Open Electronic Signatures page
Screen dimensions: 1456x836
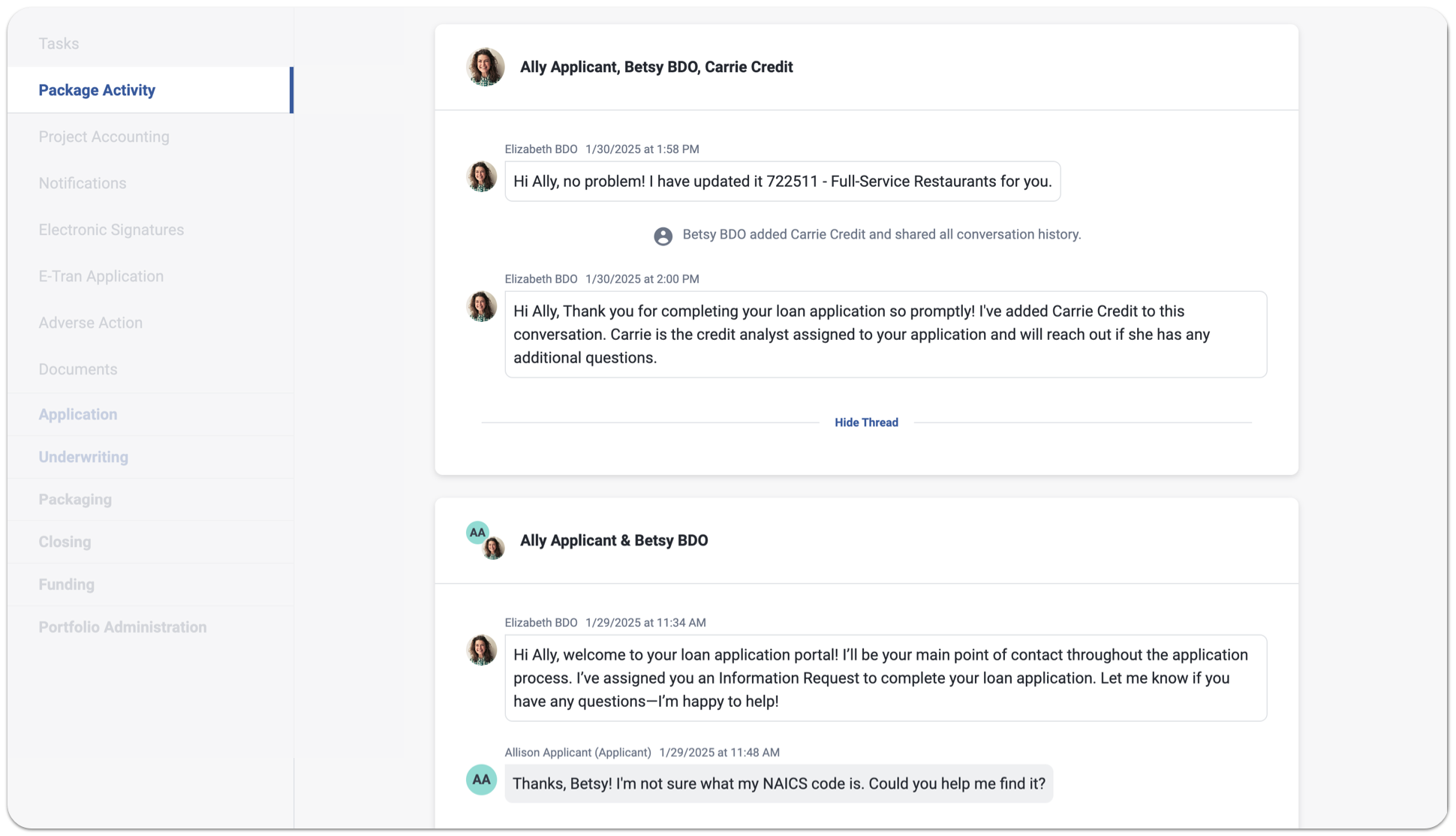coord(111,230)
